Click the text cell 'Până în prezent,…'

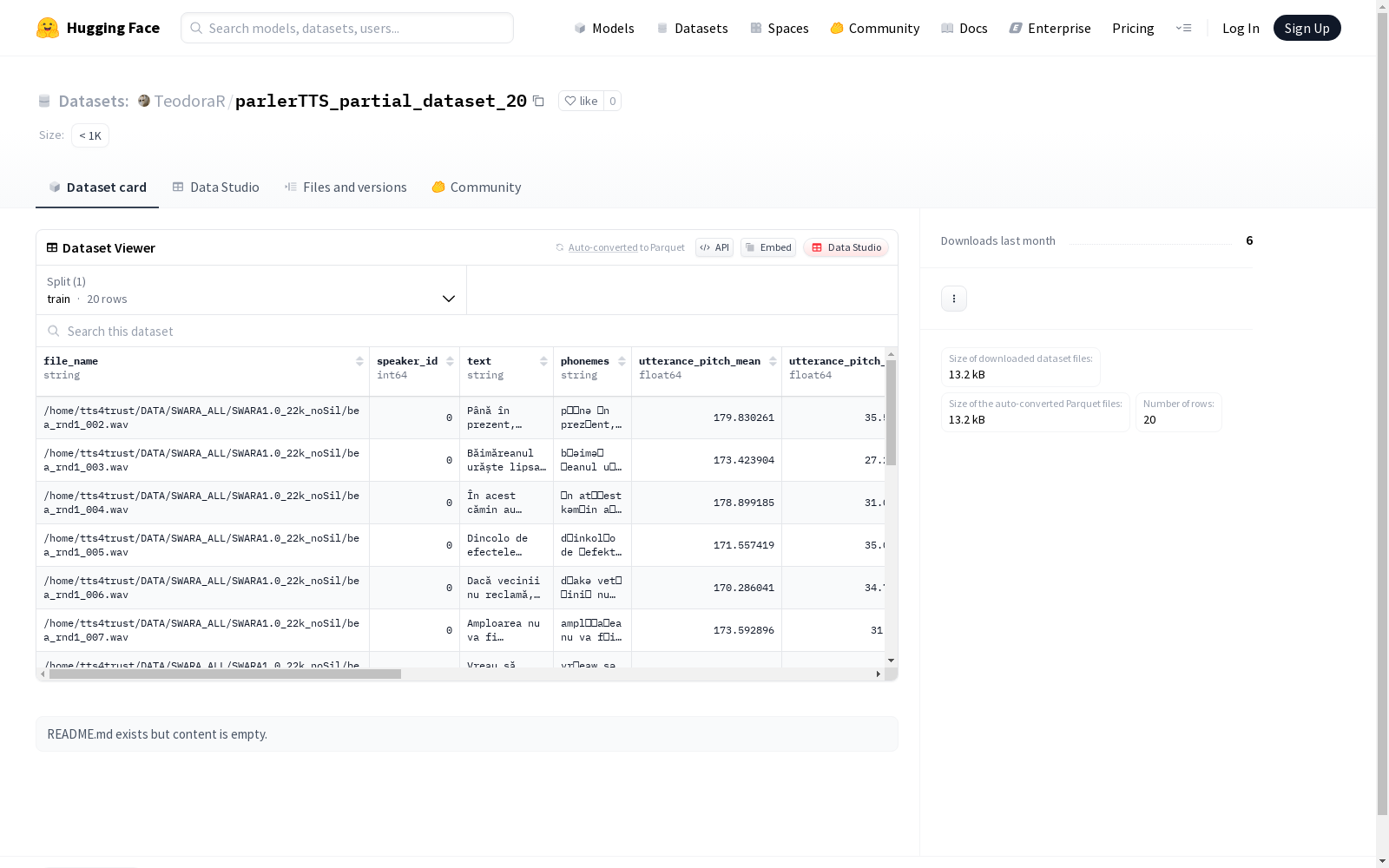click(x=506, y=418)
